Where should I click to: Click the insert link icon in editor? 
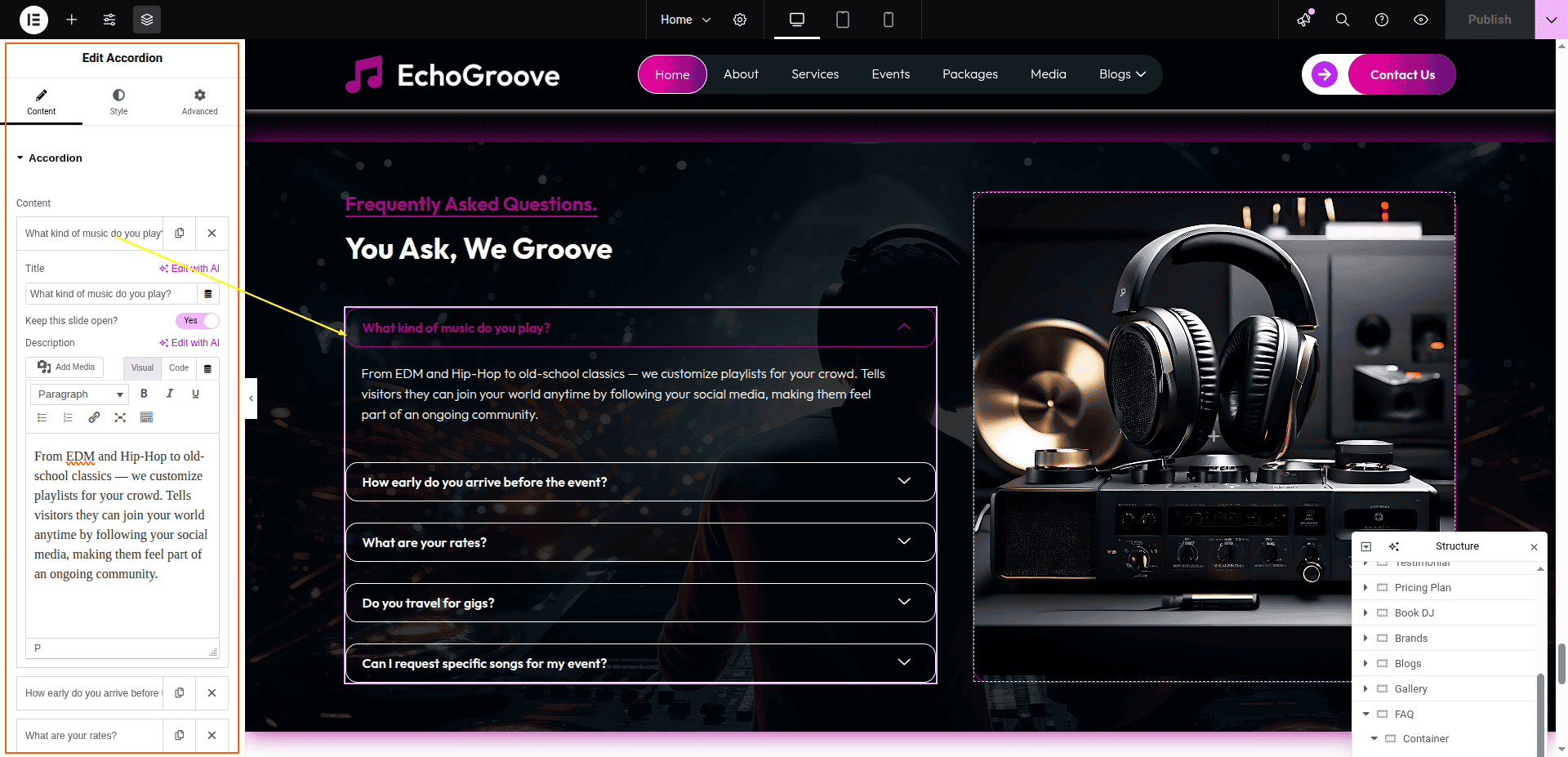pos(95,417)
